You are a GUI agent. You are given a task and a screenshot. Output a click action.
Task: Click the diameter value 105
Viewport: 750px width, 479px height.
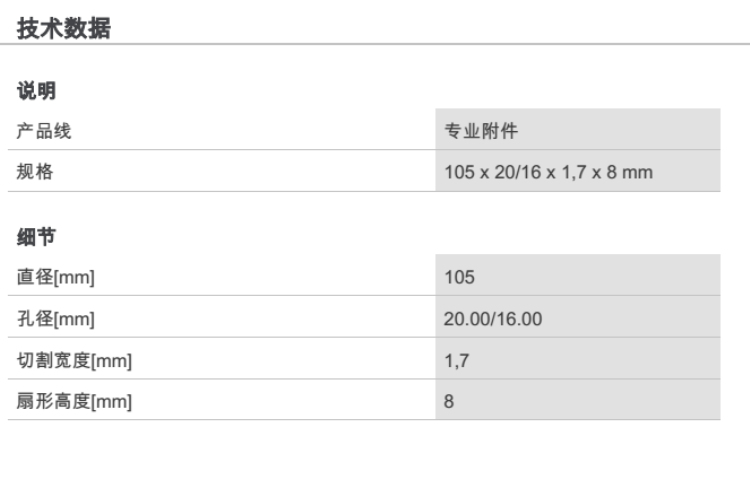[460, 277]
